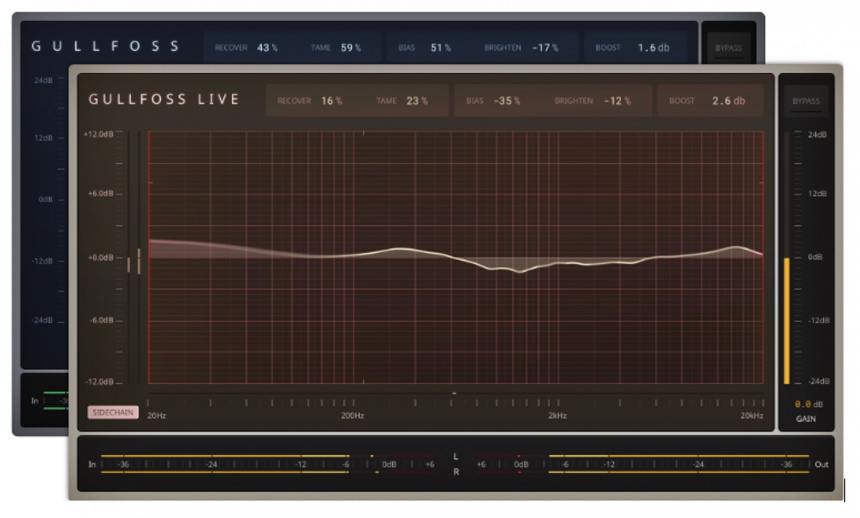This screenshot has height=518, width=860.
Task: Click the right frequency range limit at 20kHz
Action: (x=763, y=258)
